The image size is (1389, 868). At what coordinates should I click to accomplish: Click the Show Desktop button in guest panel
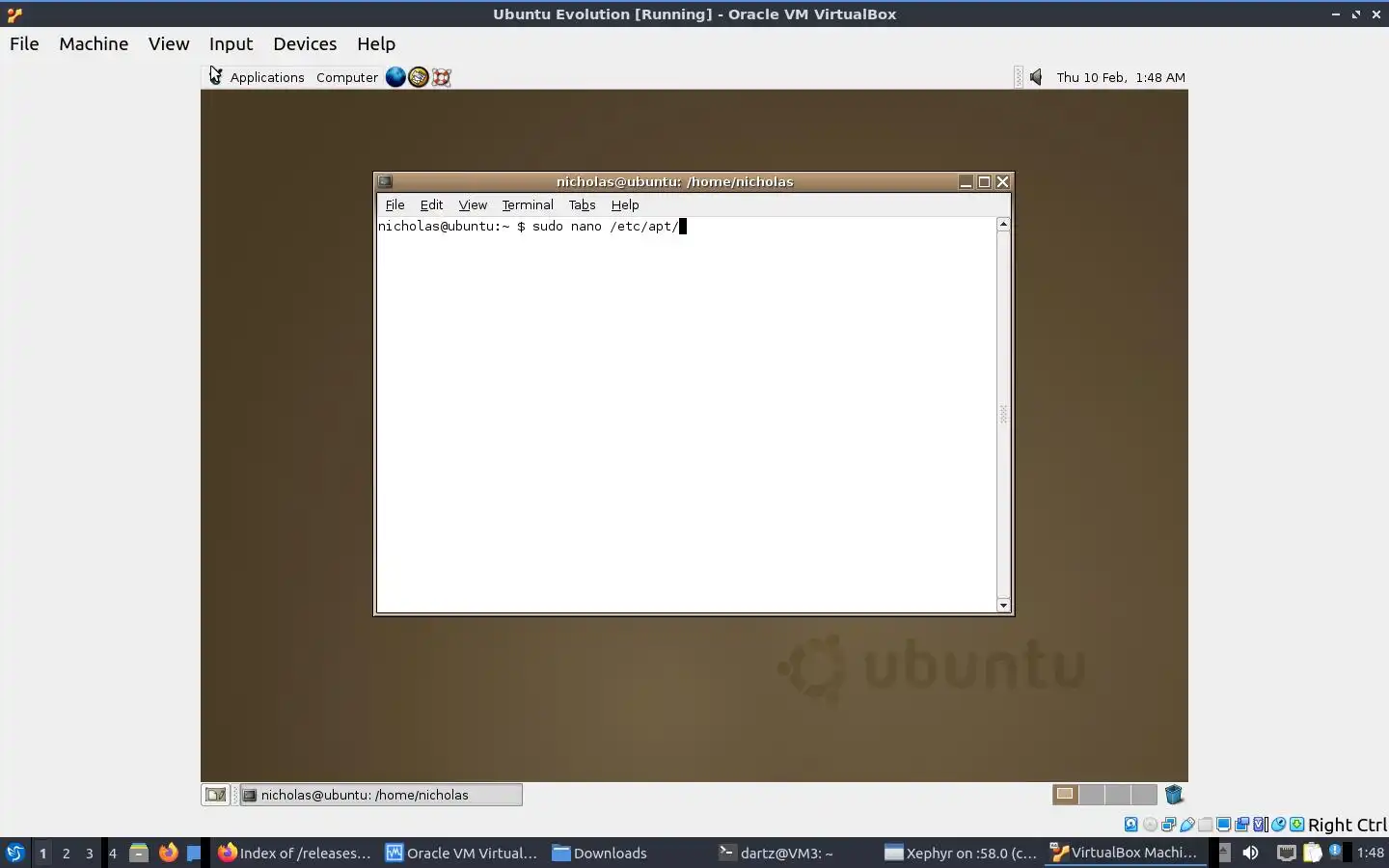(215, 795)
